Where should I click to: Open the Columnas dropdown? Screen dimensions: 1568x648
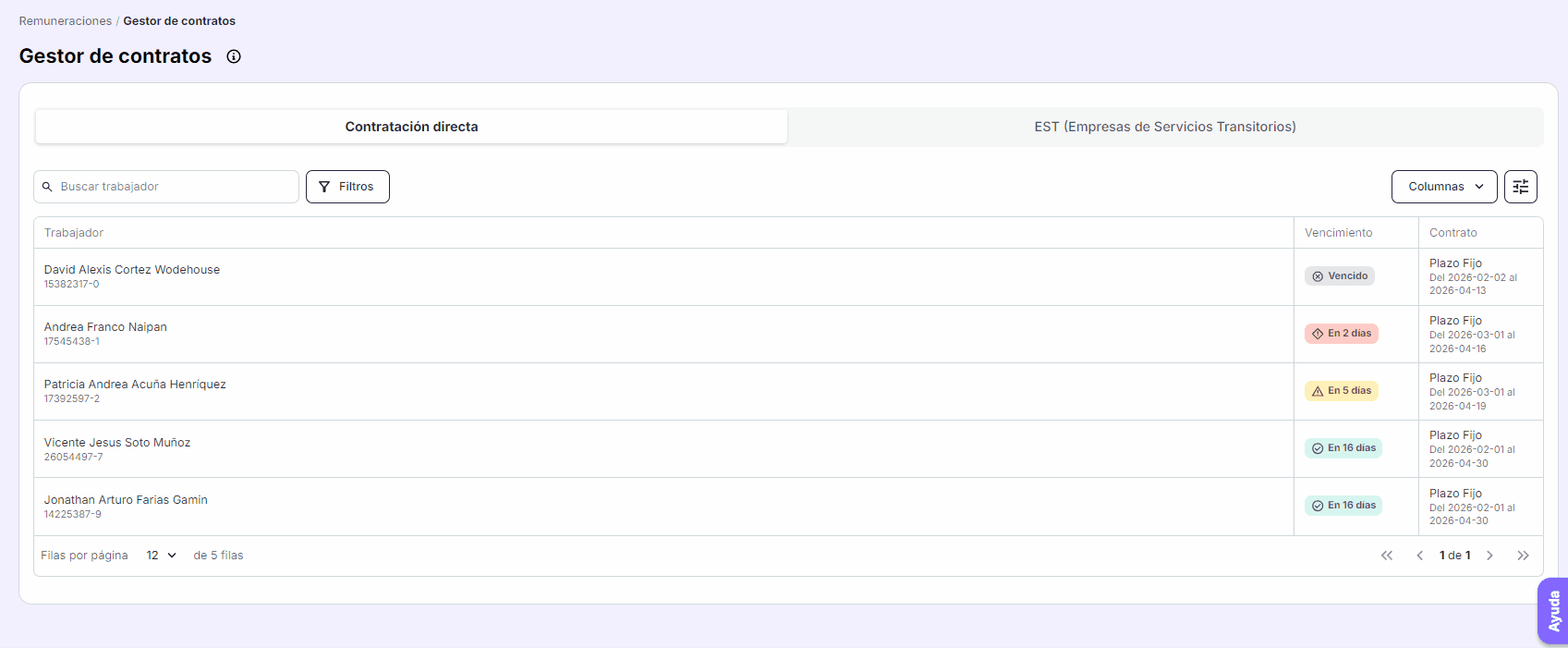tap(1444, 187)
